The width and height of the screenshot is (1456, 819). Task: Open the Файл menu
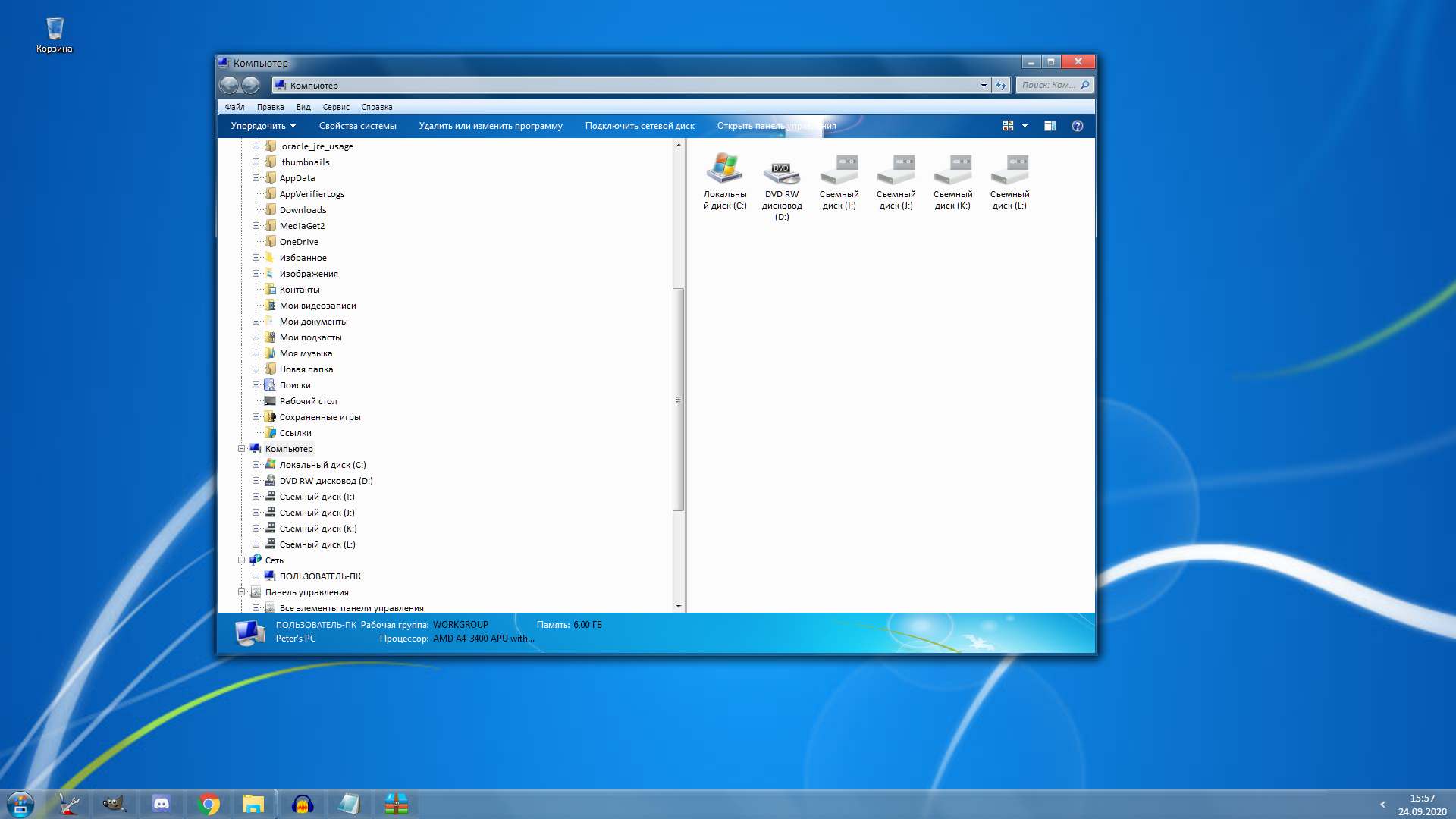(x=234, y=107)
